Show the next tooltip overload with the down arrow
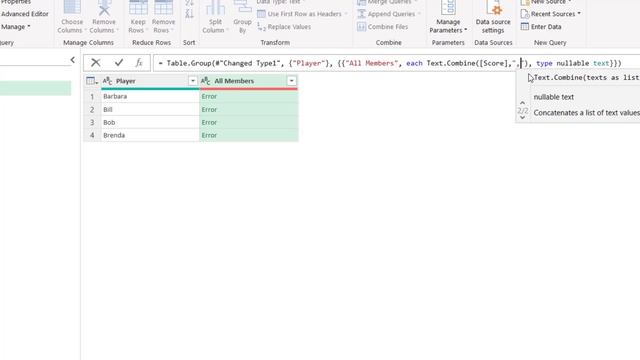Viewport: 640px width, 360px height. click(x=522, y=118)
